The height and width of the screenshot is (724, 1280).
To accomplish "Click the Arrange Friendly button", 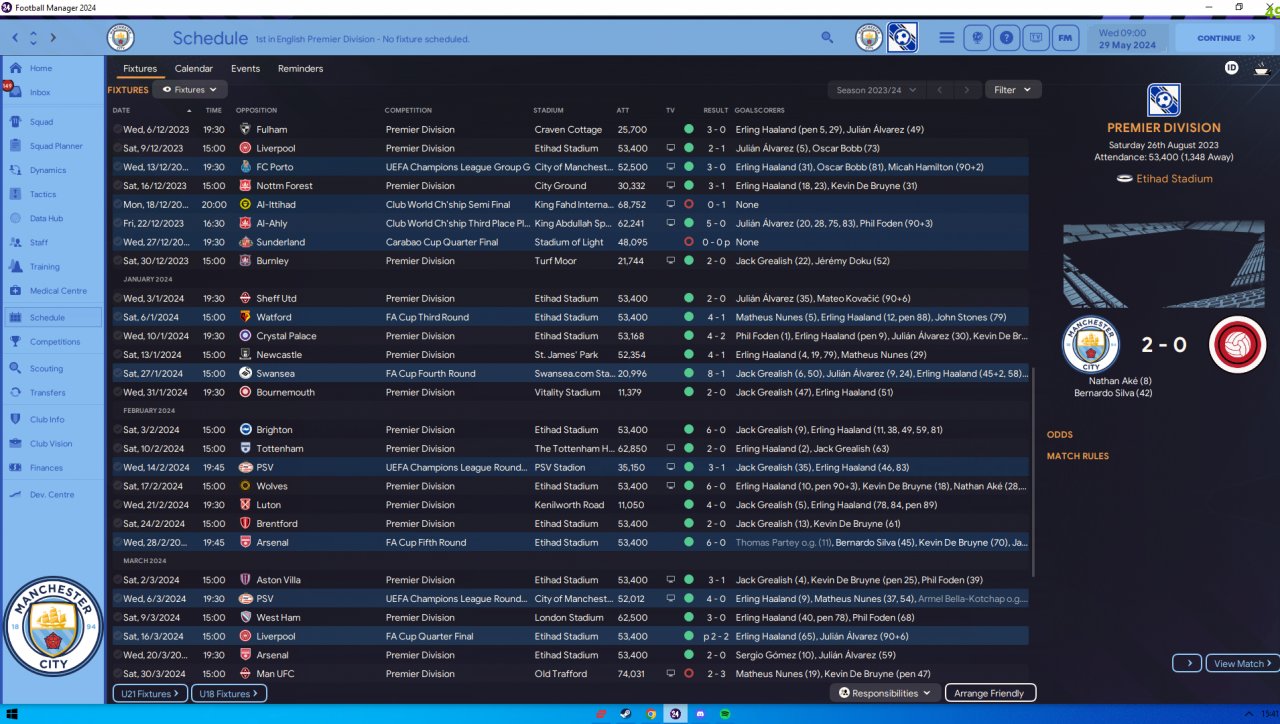I will pos(990,693).
